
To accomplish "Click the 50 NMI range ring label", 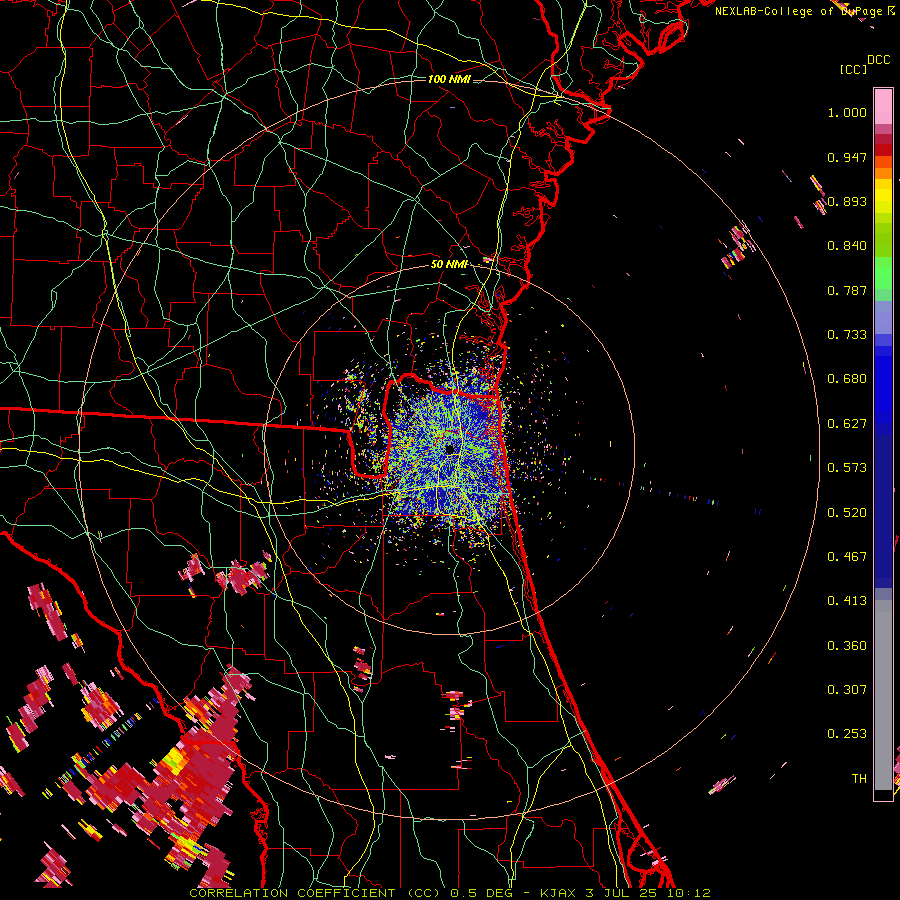I will [449, 264].
